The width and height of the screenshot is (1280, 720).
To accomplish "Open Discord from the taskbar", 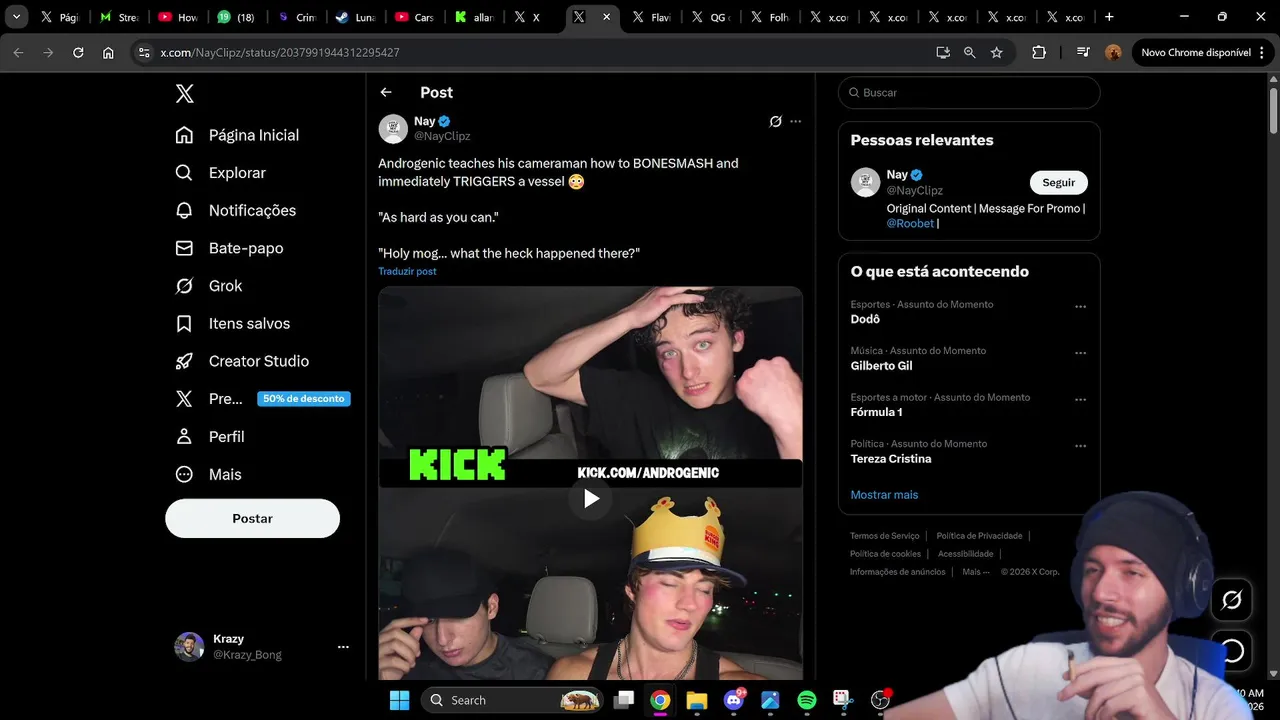I will (734, 700).
